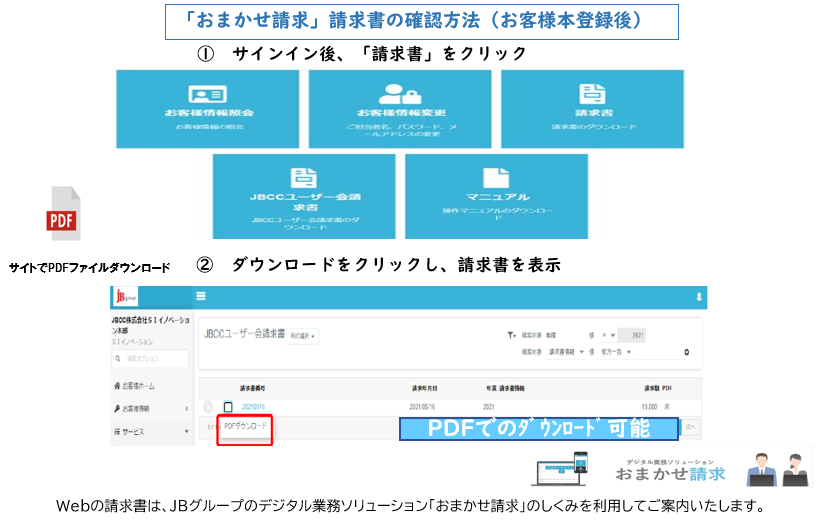
Task: Click the JBCCユーザー会請求書 page heading
Action: (x=244, y=334)
